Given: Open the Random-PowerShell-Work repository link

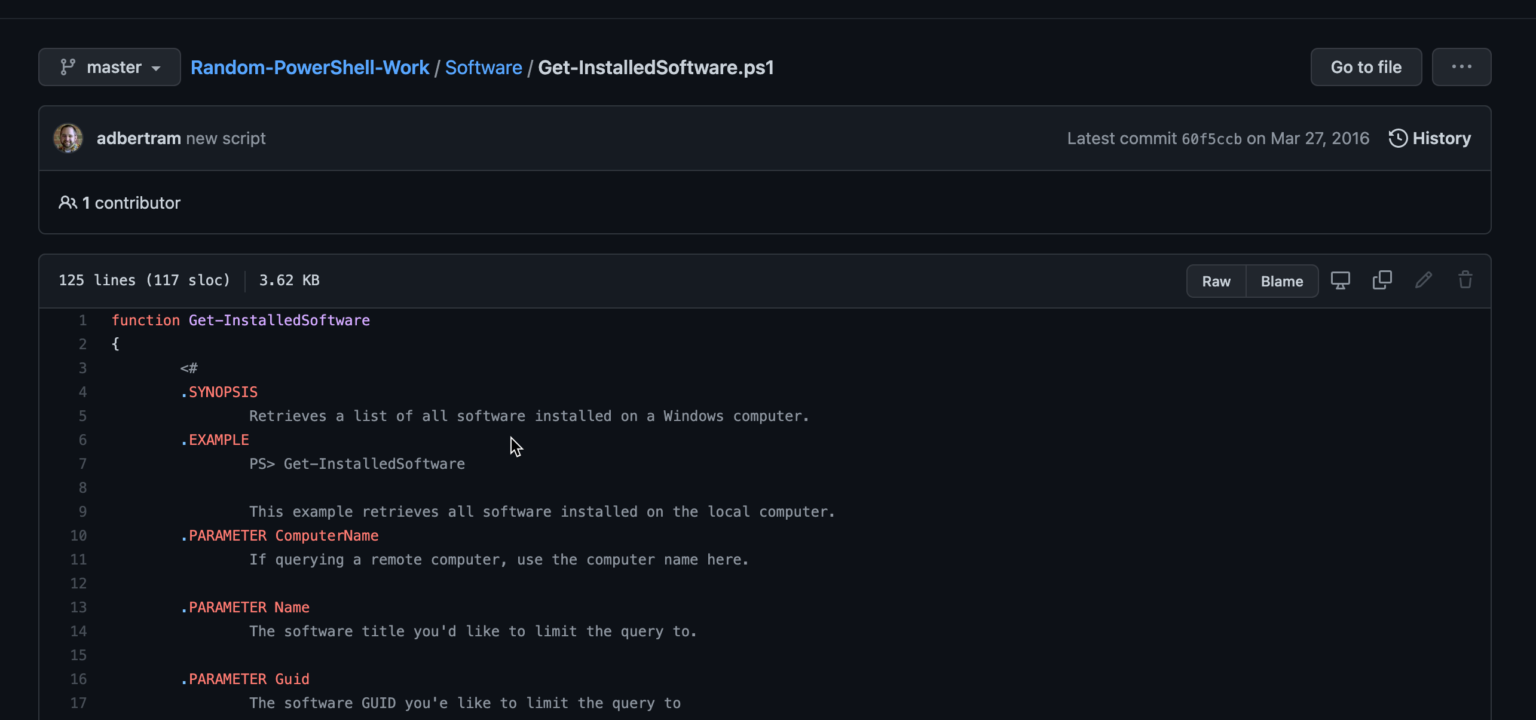Looking at the screenshot, I should pyautogui.click(x=310, y=67).
